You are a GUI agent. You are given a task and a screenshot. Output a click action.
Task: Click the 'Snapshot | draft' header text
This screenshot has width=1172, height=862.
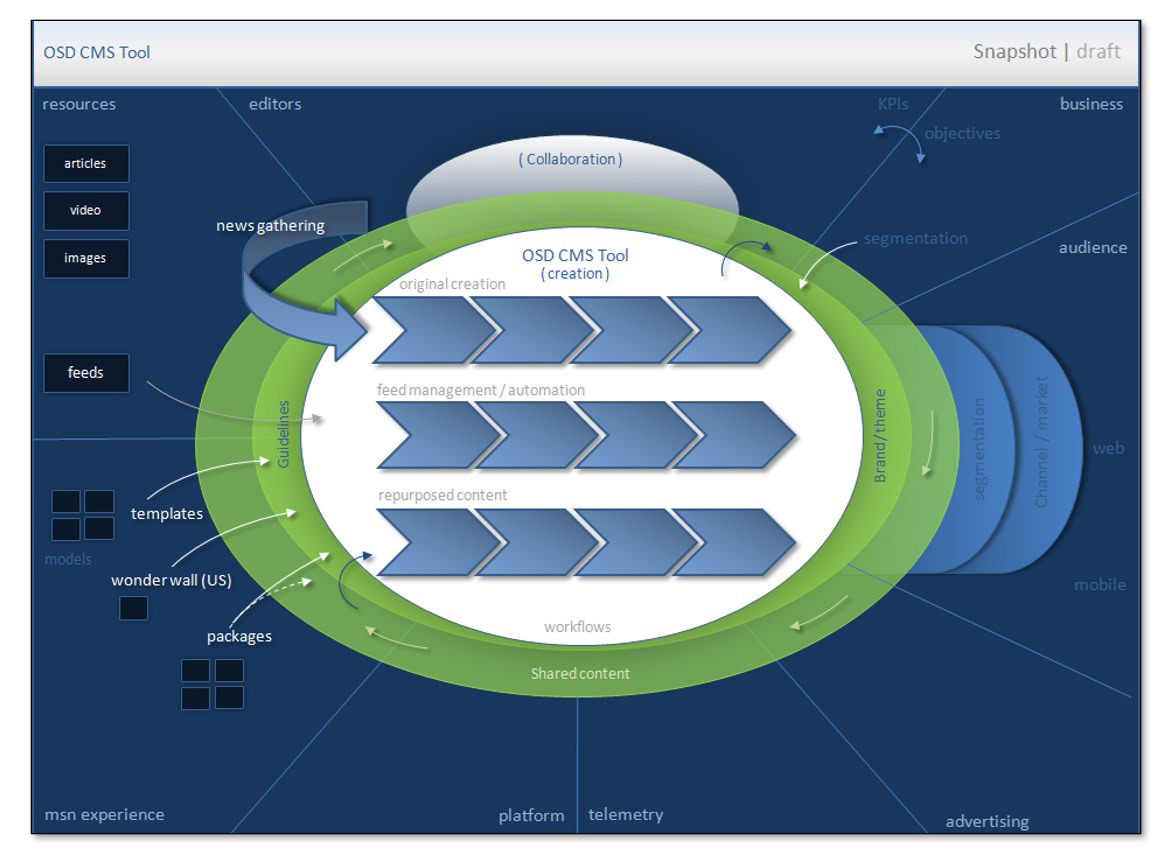point(1046,52)
